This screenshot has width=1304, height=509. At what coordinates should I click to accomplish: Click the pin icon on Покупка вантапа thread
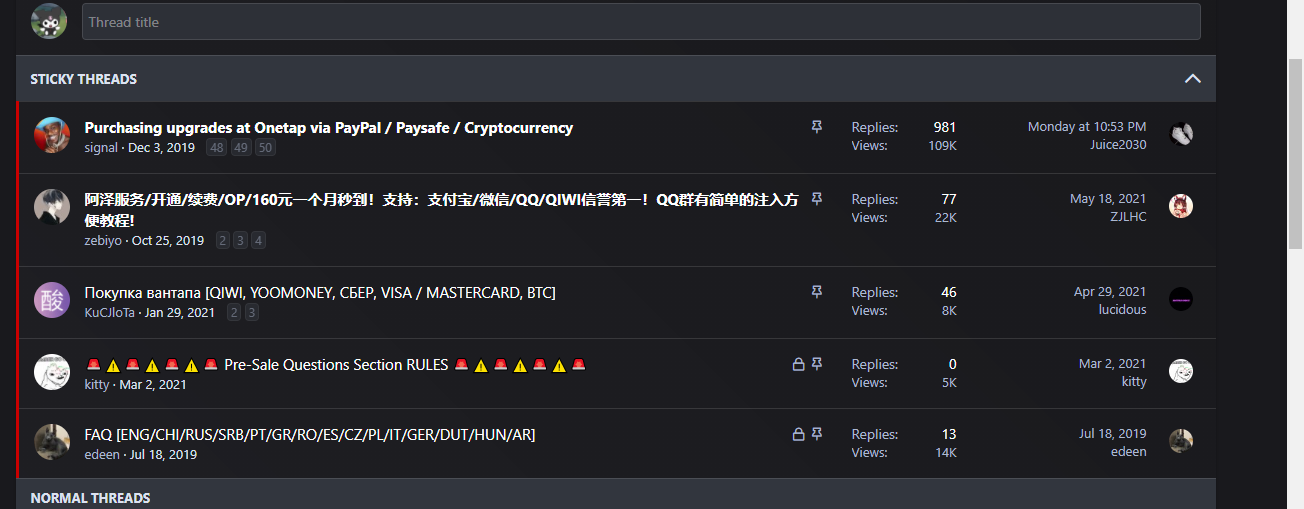click(817, 292)
